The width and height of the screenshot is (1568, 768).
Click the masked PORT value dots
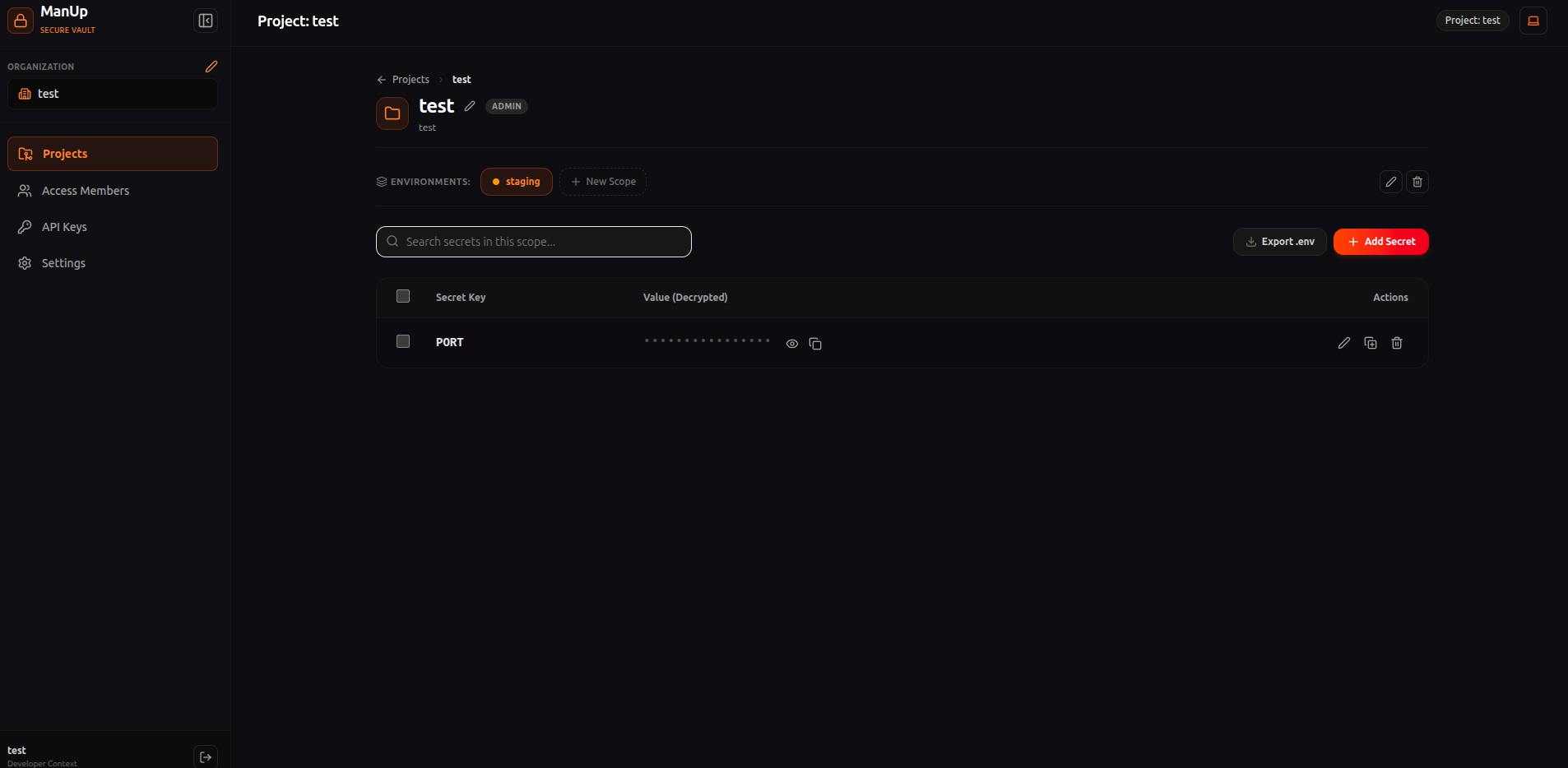[707, 340]
